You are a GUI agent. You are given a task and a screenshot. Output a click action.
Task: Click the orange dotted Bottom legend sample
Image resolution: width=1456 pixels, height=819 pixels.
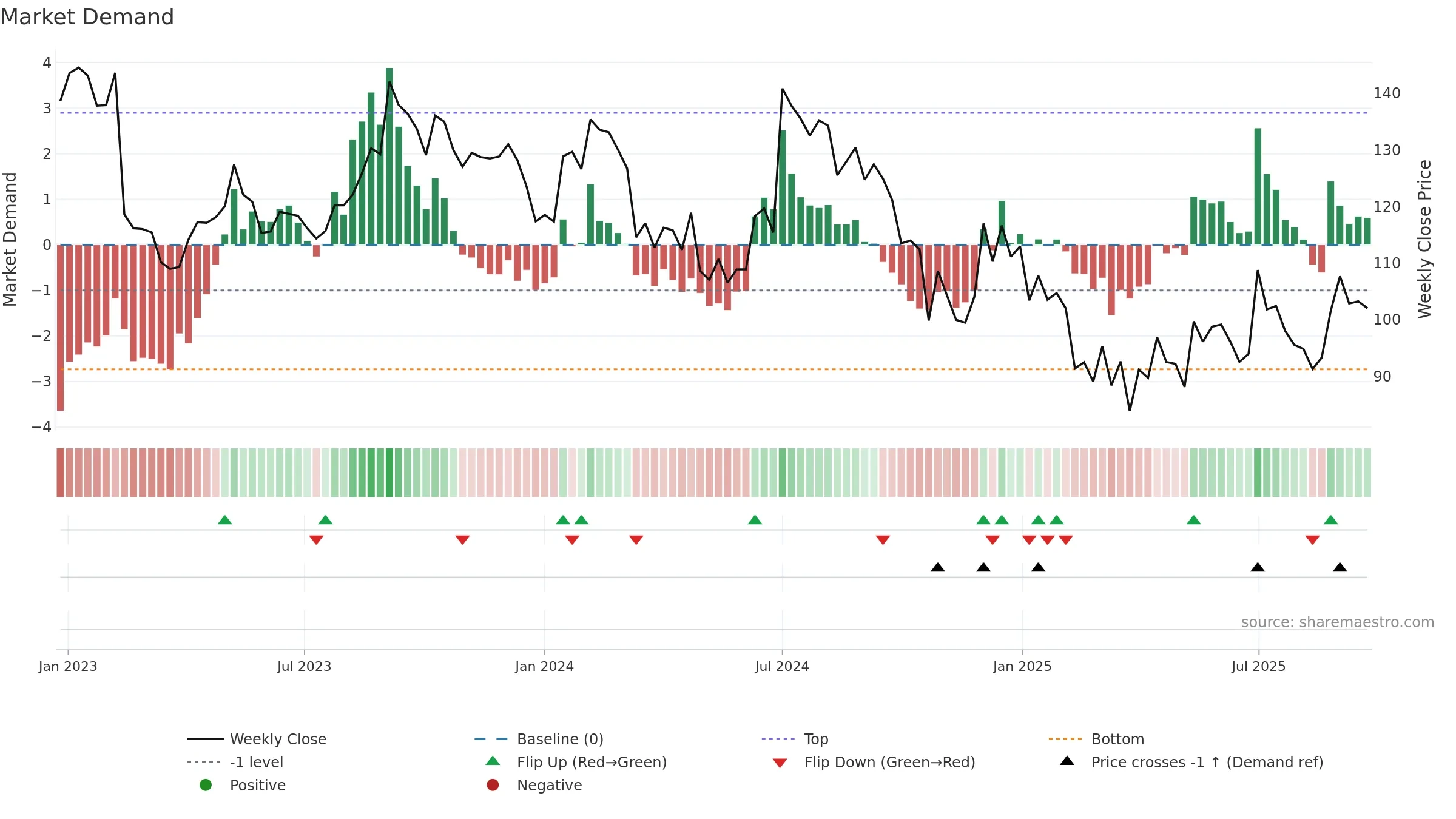click(1066, 739)
